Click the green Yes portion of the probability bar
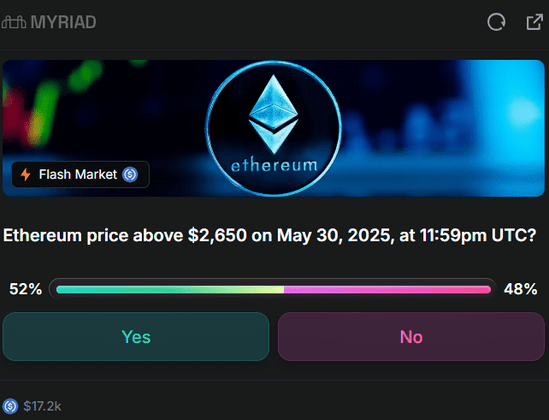 click(x=170, y=289)
